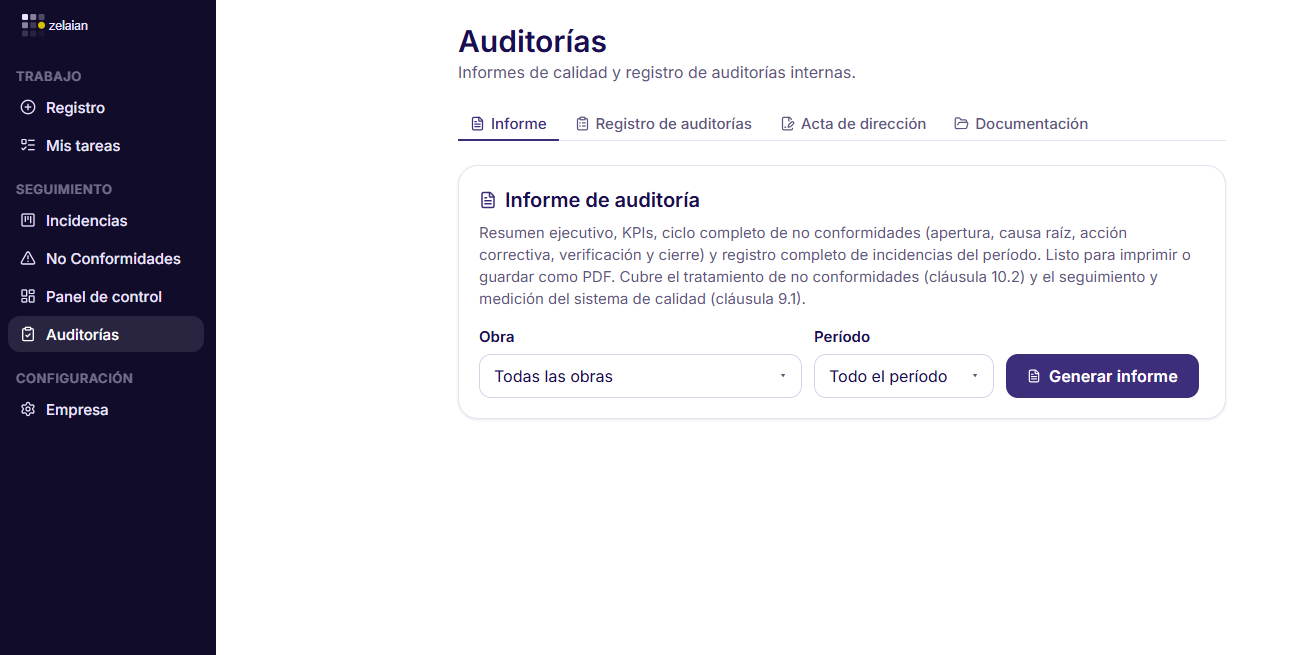Open the Obra dropdown showing Todas las obras
1293x655 pixels.
pos(640,376)
